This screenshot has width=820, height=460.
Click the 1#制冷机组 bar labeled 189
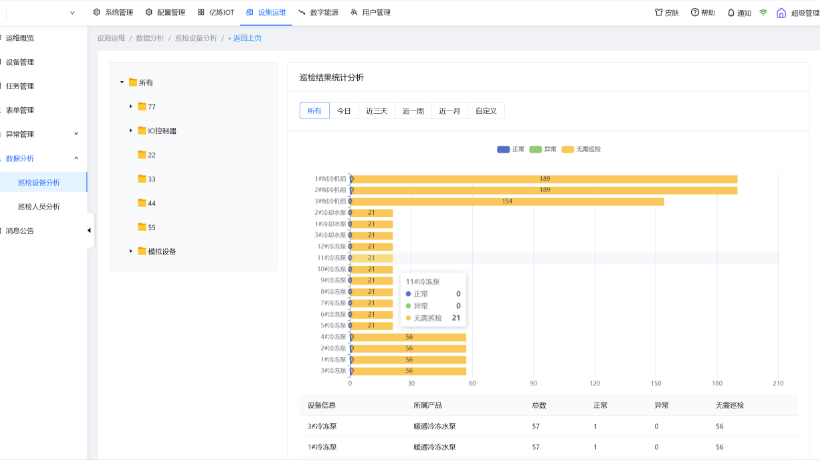pos(544,179)
